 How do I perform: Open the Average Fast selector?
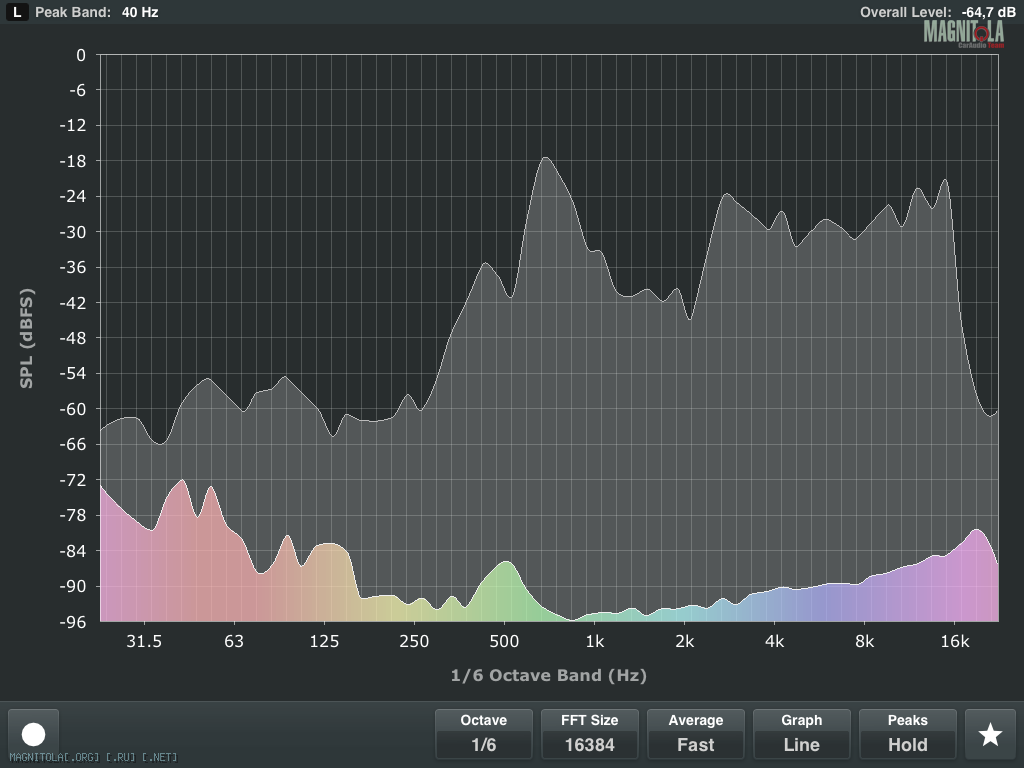point(696,734)
